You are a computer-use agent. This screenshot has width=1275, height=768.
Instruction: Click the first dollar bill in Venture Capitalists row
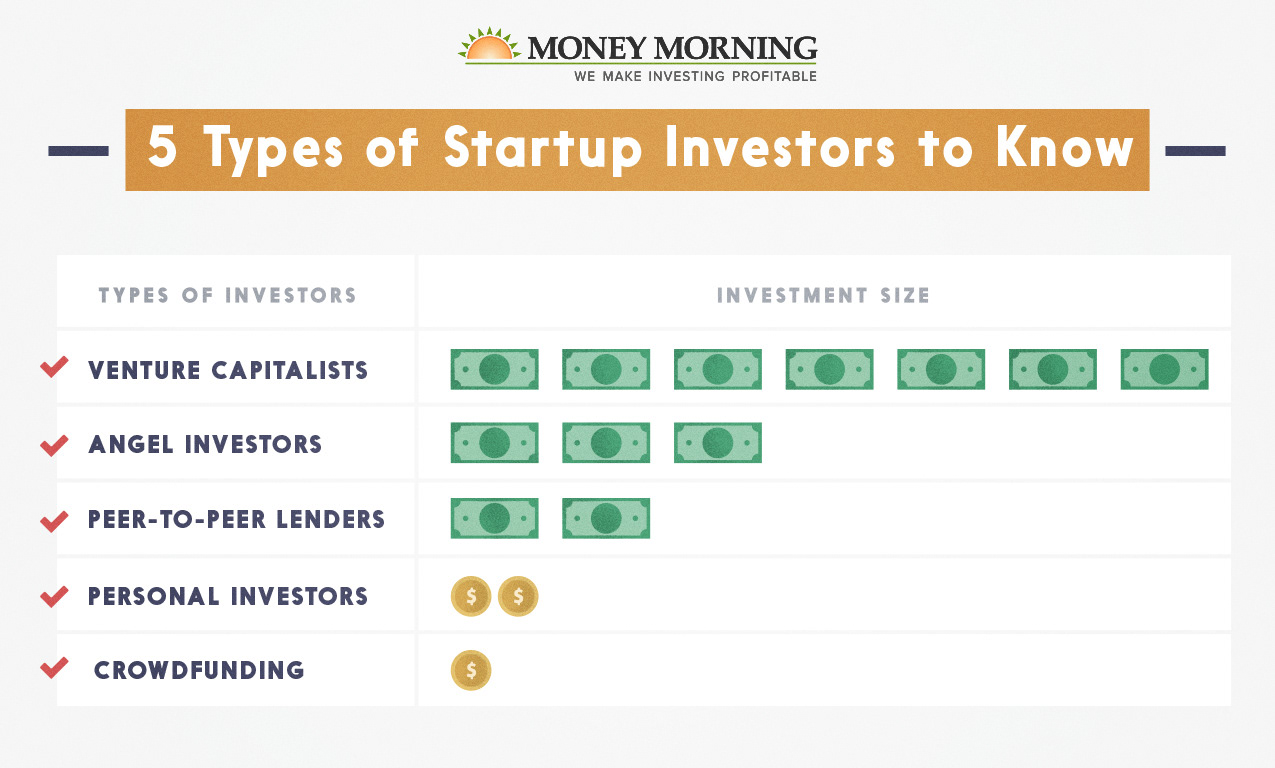click(494, 369)
